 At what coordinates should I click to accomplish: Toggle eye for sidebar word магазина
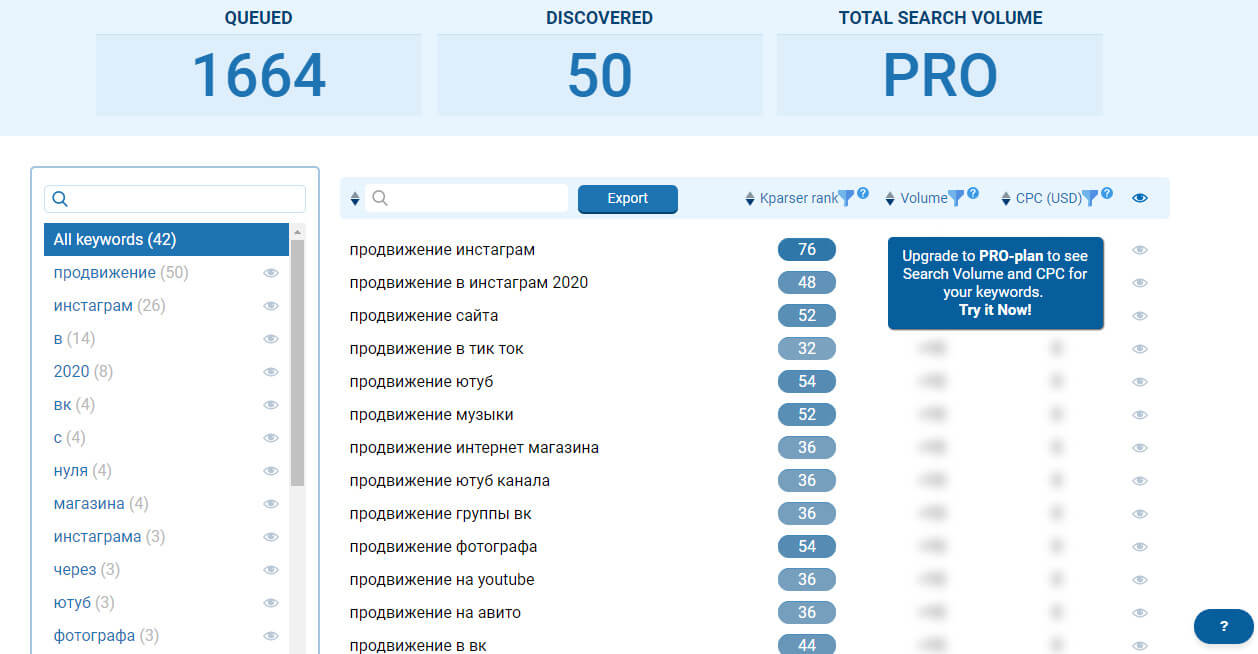click(270, 504)
